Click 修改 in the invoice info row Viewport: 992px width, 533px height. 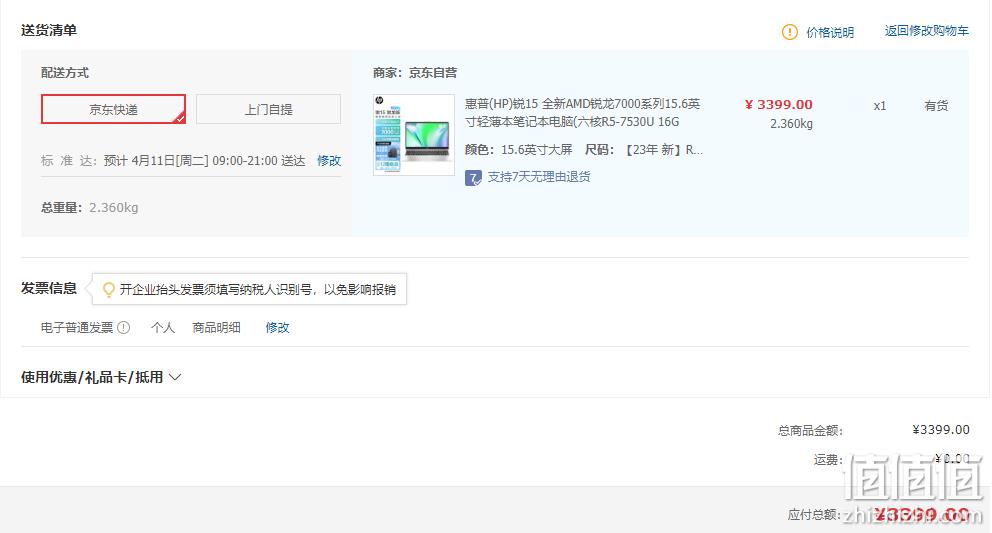pos(277,327)
